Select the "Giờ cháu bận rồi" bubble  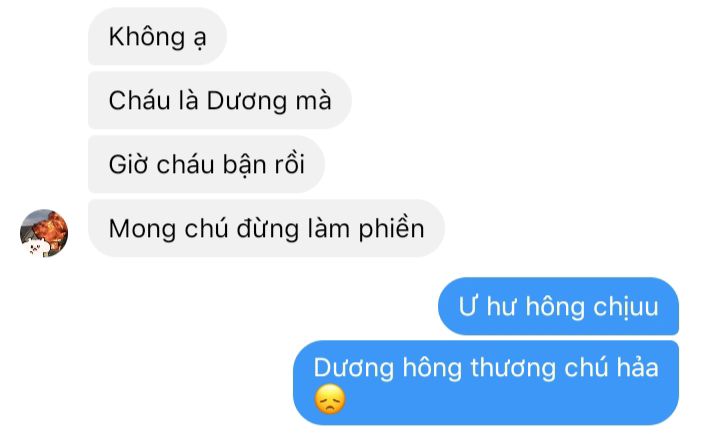click(206, 164)
